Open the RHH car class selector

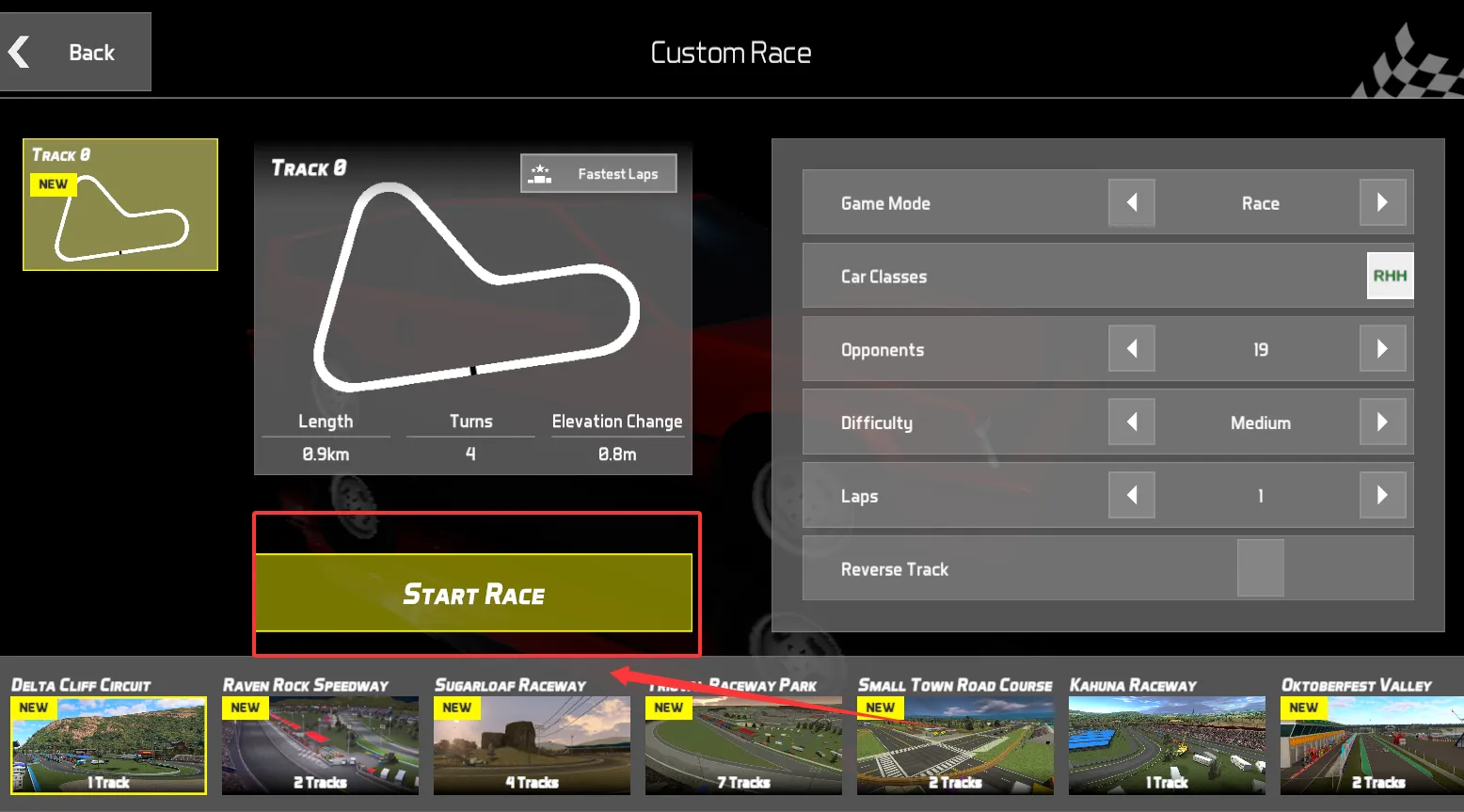coord(1389,276)
